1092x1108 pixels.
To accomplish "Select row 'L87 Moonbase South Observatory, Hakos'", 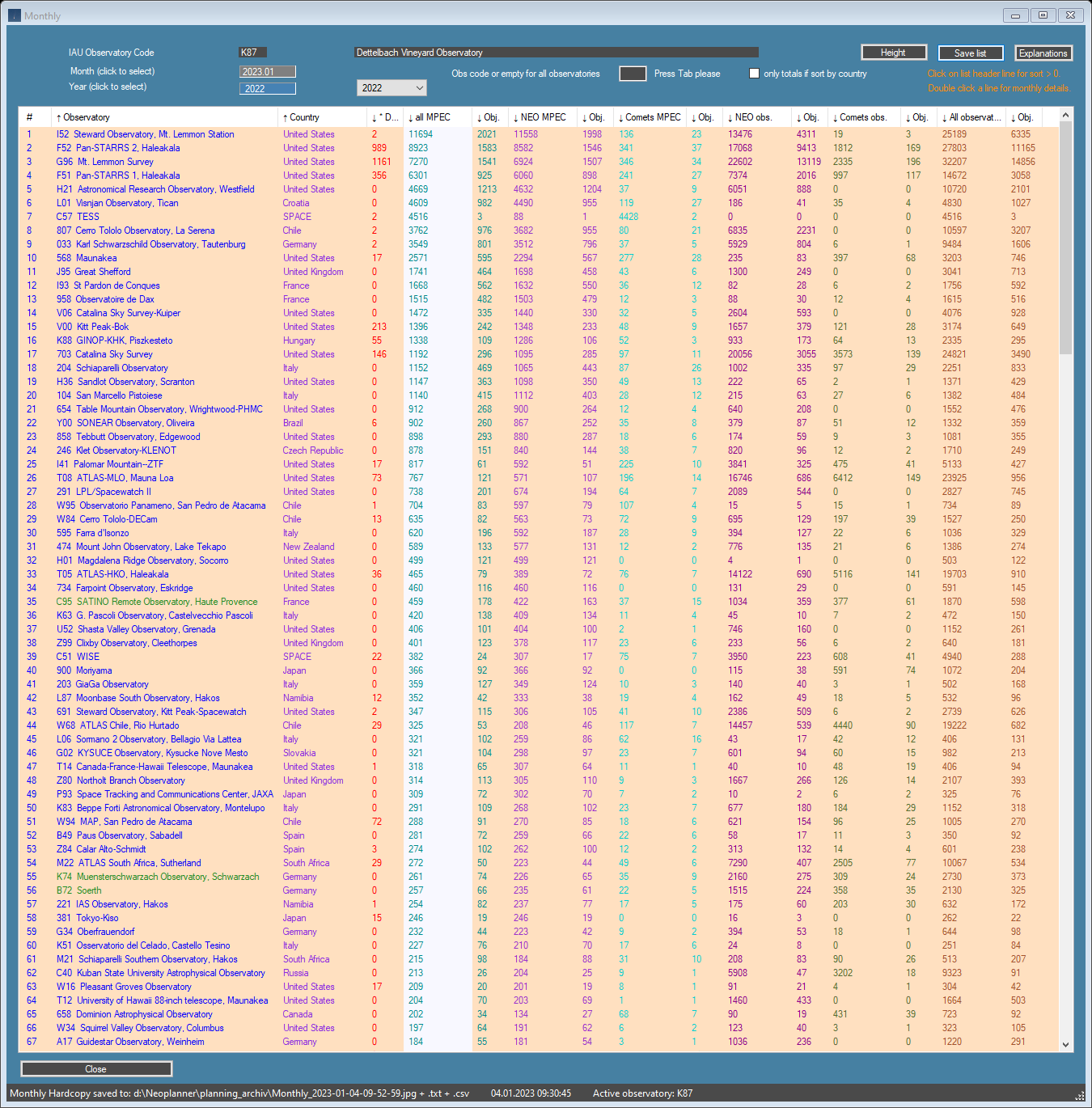I will tap(538, 698).
